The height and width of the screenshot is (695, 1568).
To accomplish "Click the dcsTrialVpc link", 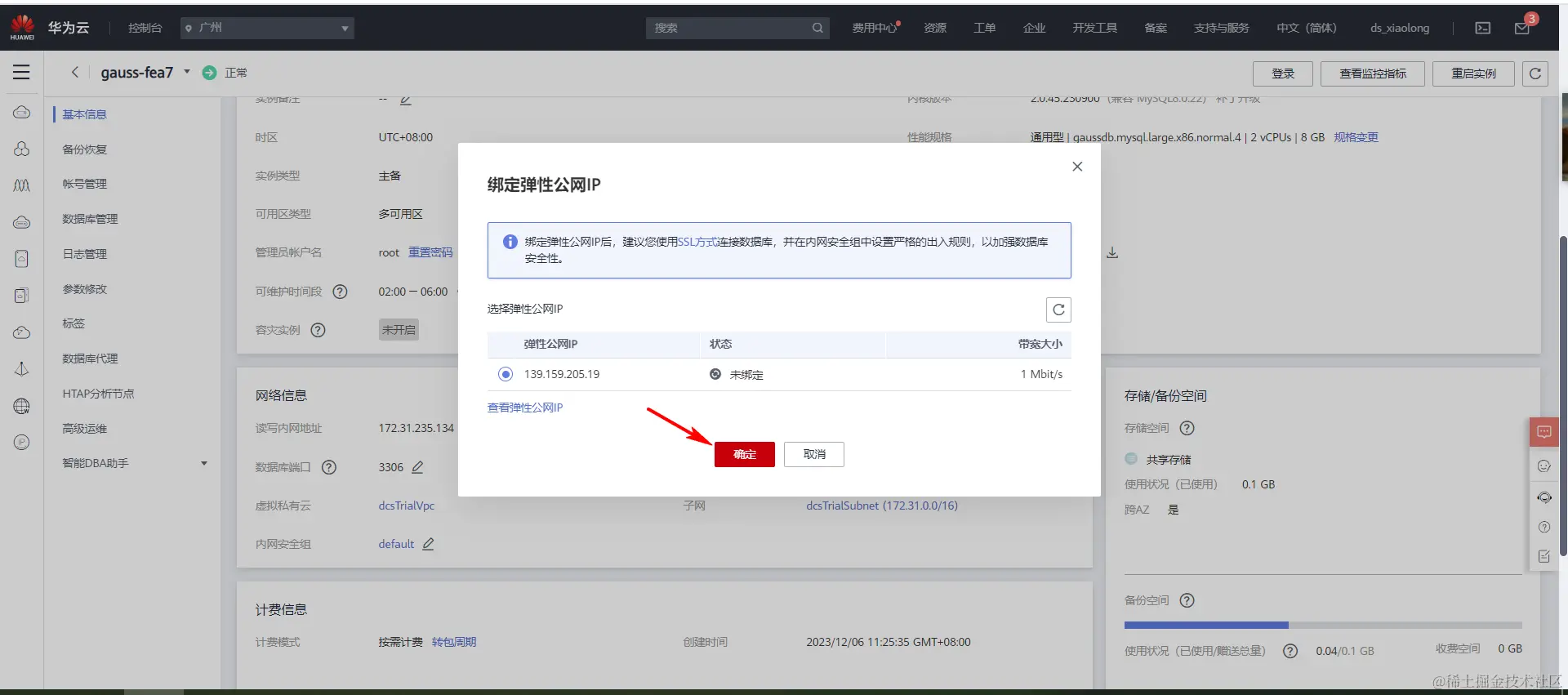I will (407, 506).
